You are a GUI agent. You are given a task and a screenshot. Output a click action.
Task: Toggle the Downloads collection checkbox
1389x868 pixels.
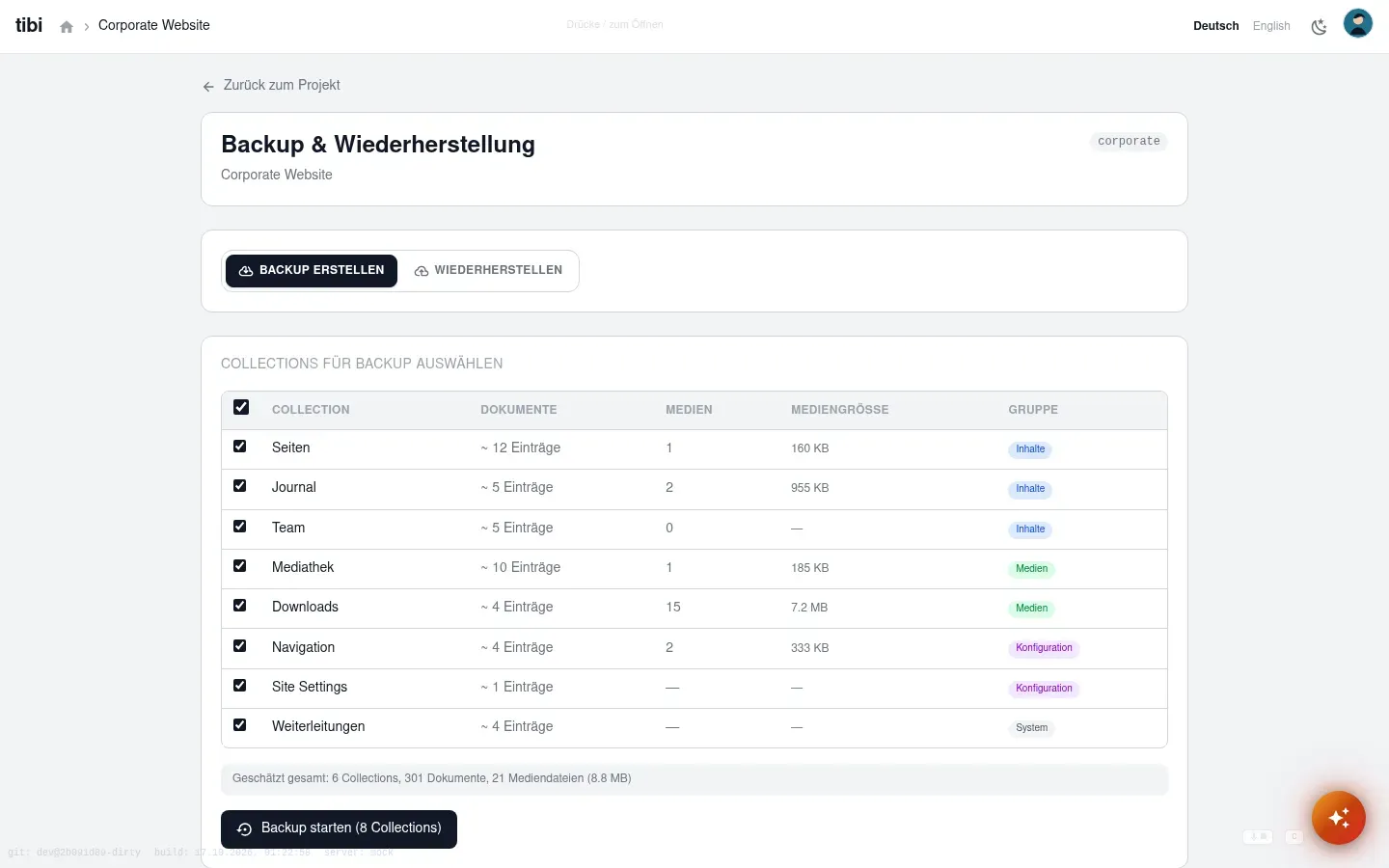click(240, 606)
